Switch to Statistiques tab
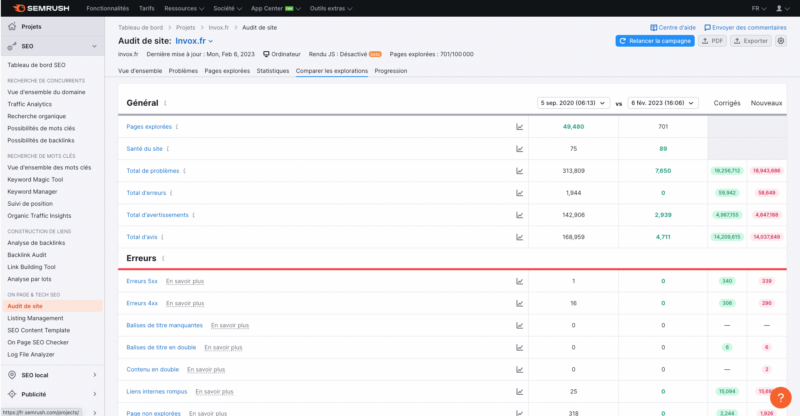Screen dimensions: 800x416 272,71
